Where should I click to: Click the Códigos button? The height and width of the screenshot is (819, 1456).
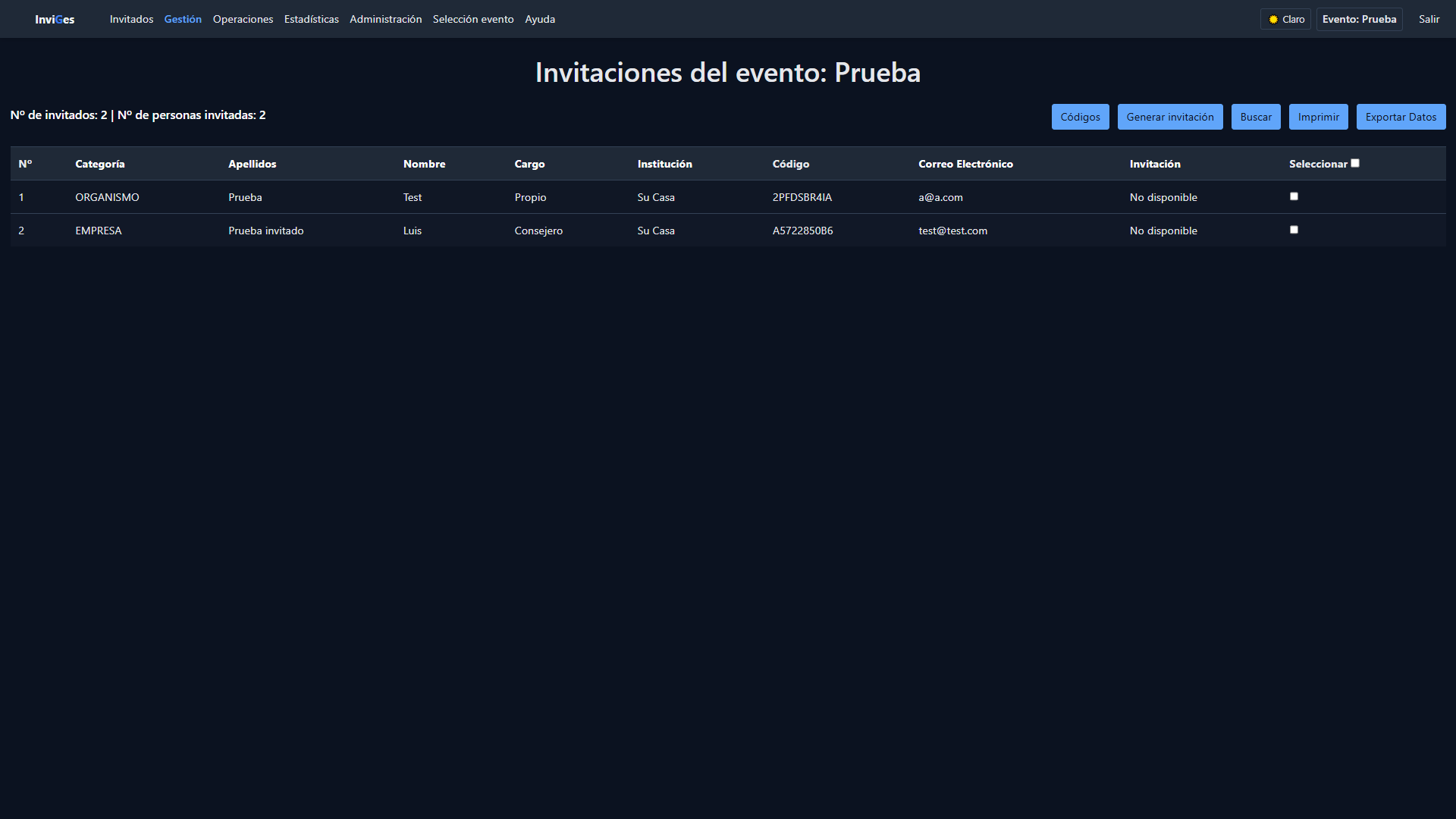pyautogui.click(x=1080, y=117)
